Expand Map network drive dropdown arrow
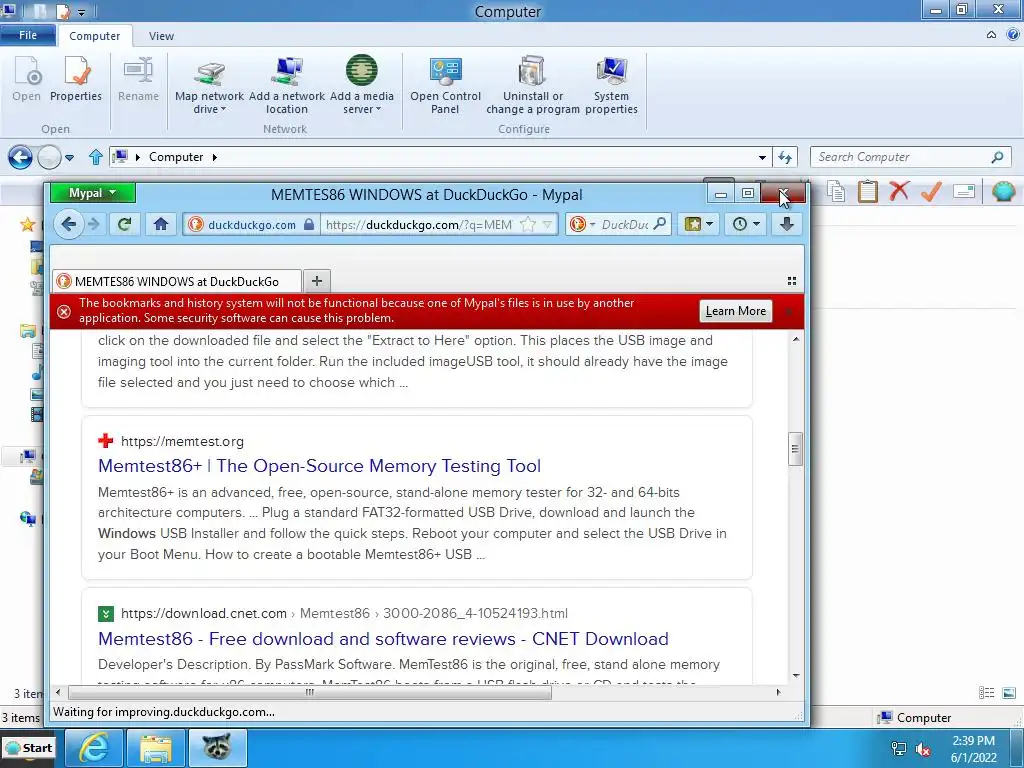 pos(223,110)
